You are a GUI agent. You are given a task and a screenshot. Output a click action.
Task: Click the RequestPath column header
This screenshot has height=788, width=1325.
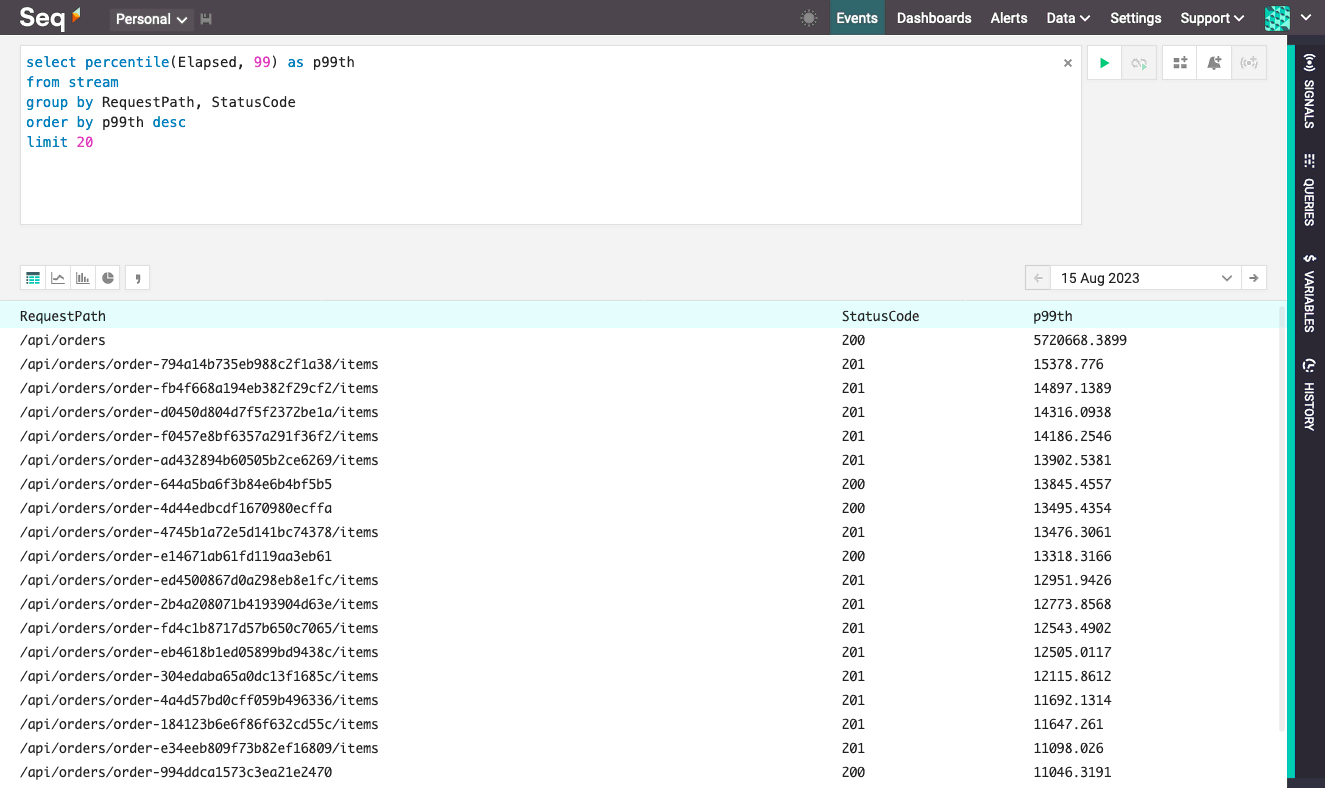63,316
